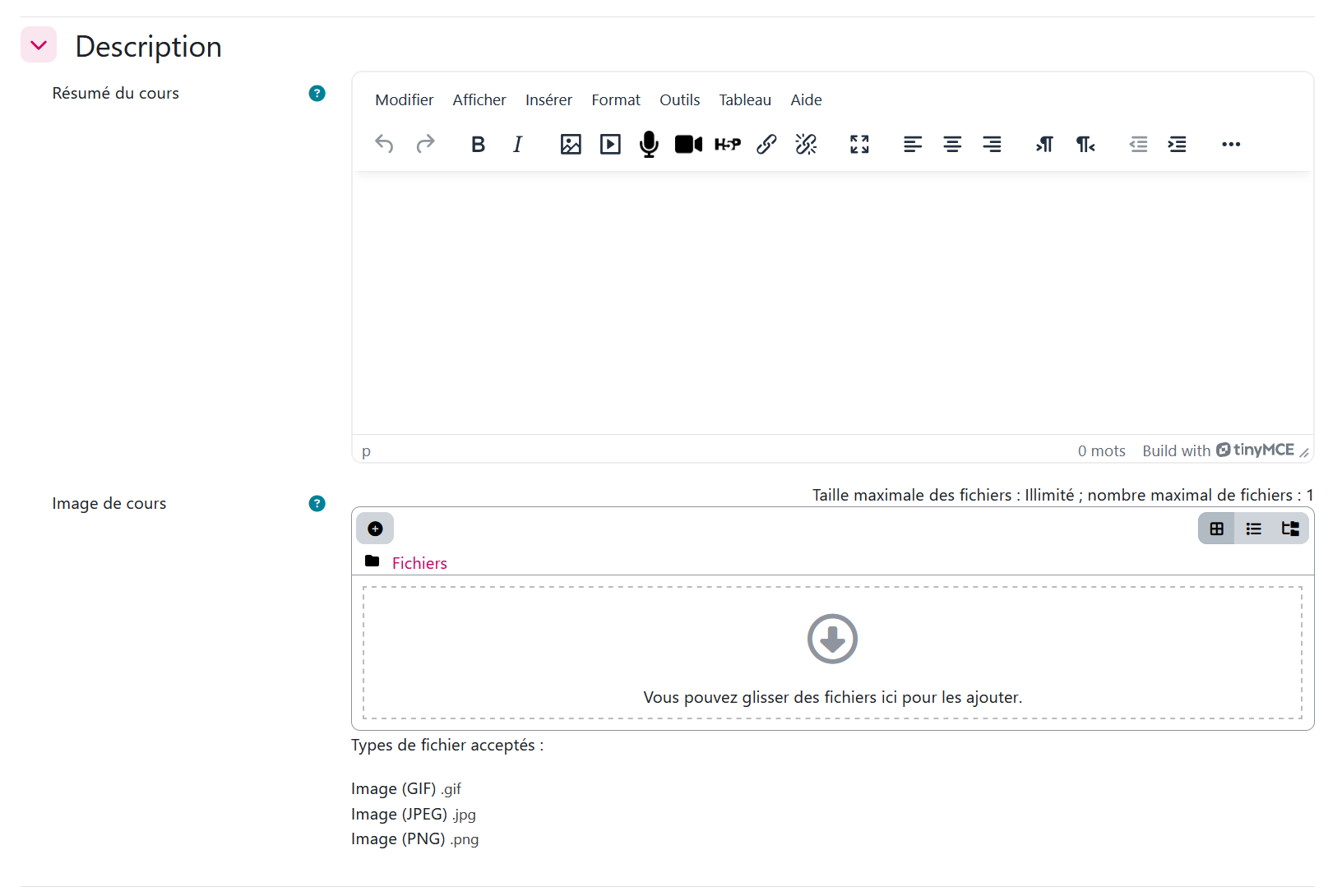Add a link with the chain icon

point(766,145)
